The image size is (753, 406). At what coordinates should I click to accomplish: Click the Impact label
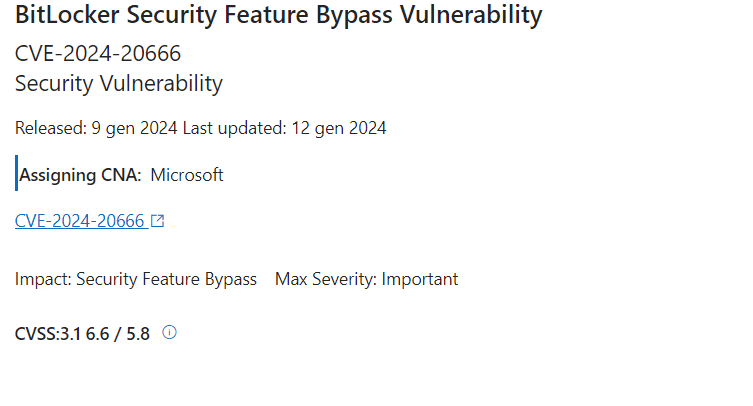[x=43, y=279]
